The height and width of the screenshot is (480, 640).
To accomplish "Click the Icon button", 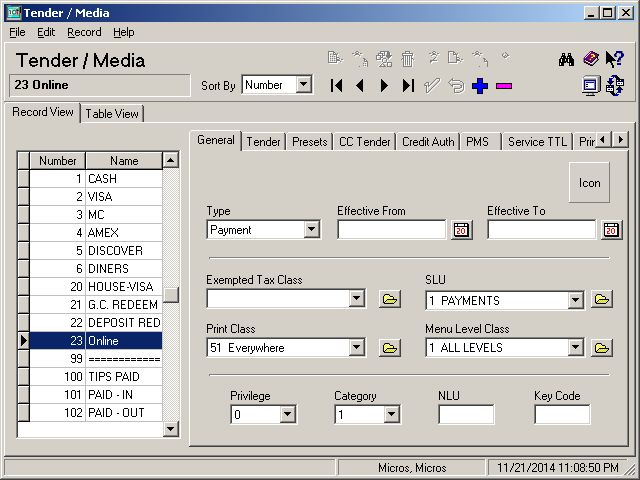I will coord(589,182).
